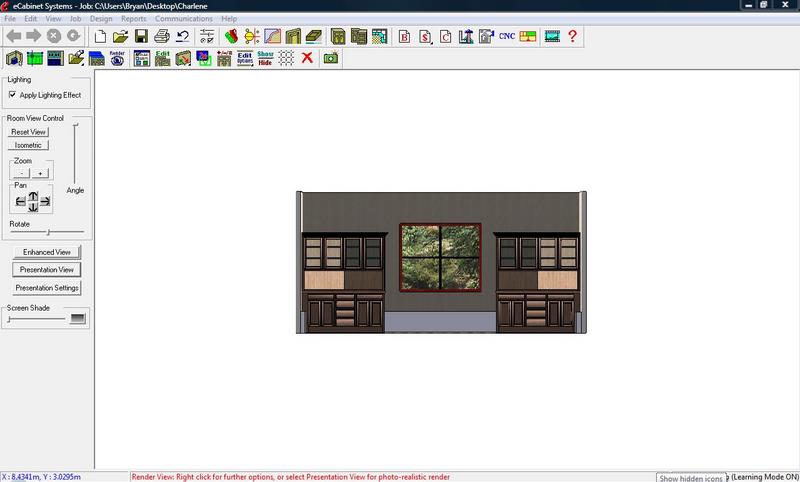Click the Reset View button
Screen dimensions: 800x482
click(x=28, y=132)
